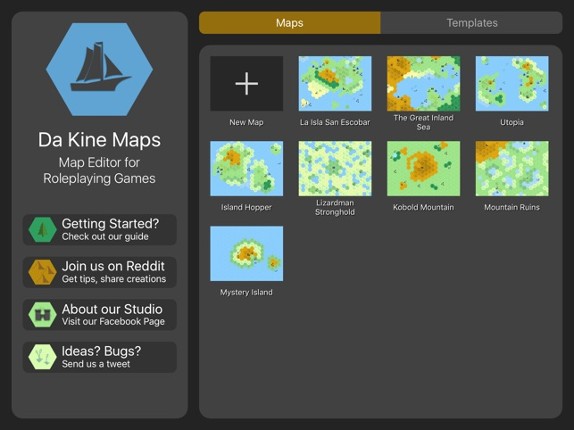Click the 'Kobold Mountain' label
Viewport: 574px width, 430px height.
[424, 207]
